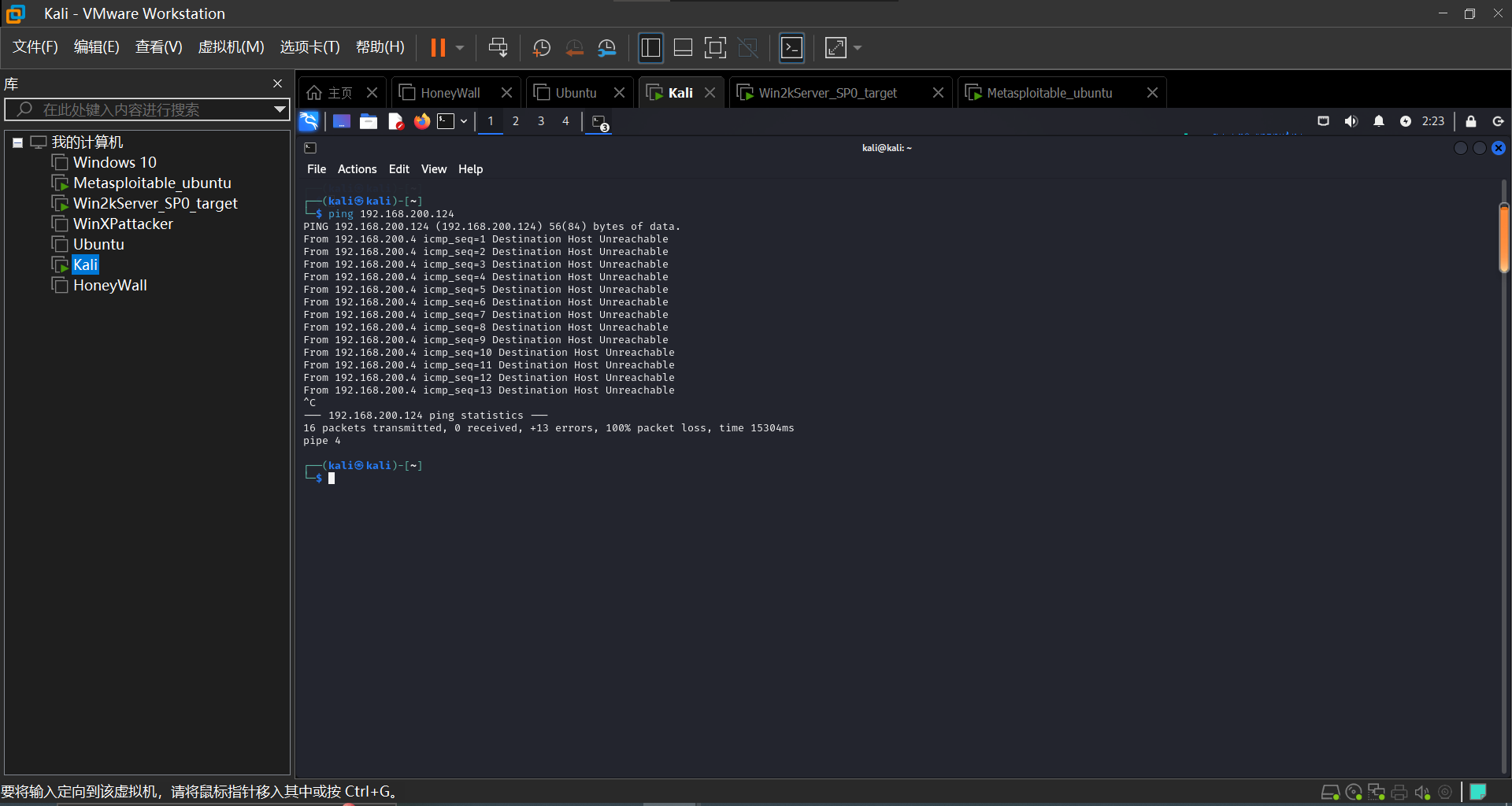This screenshot has width=1512, height=806.
Task: Toggle Unity mode icon
Action: point(747,48)
